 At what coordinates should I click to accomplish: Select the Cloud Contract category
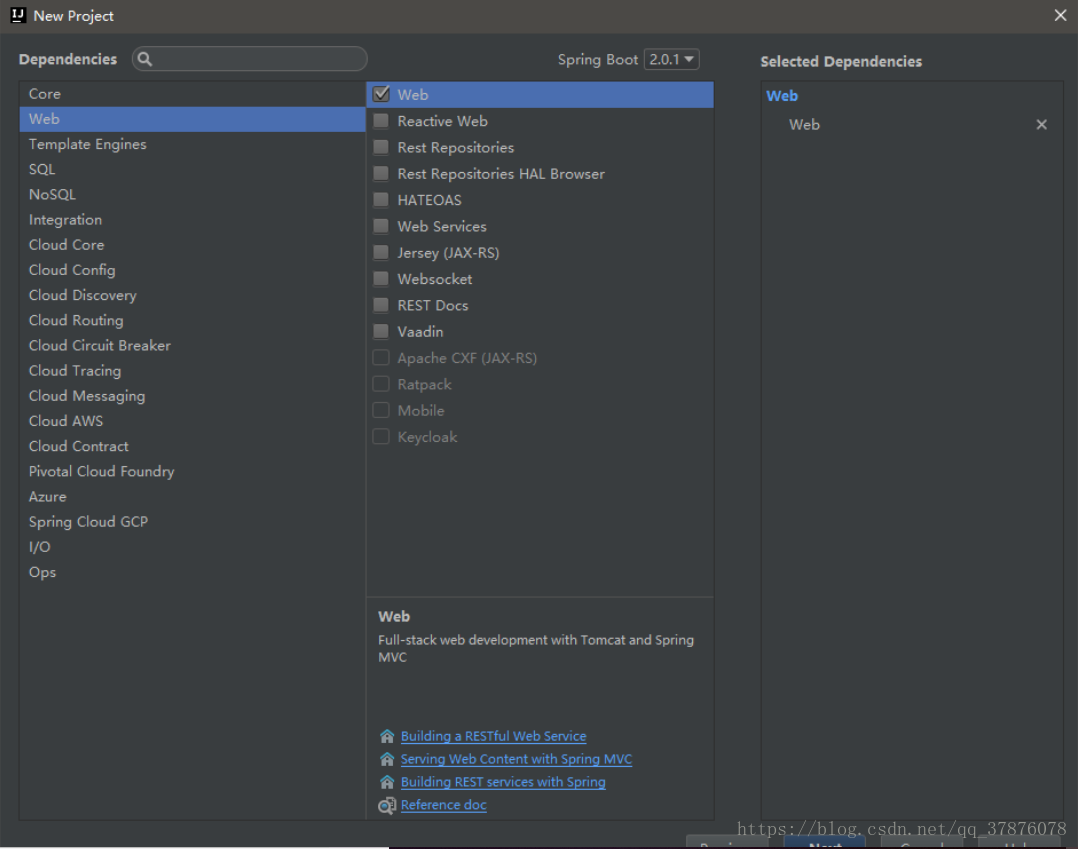[x=192, y=446]
